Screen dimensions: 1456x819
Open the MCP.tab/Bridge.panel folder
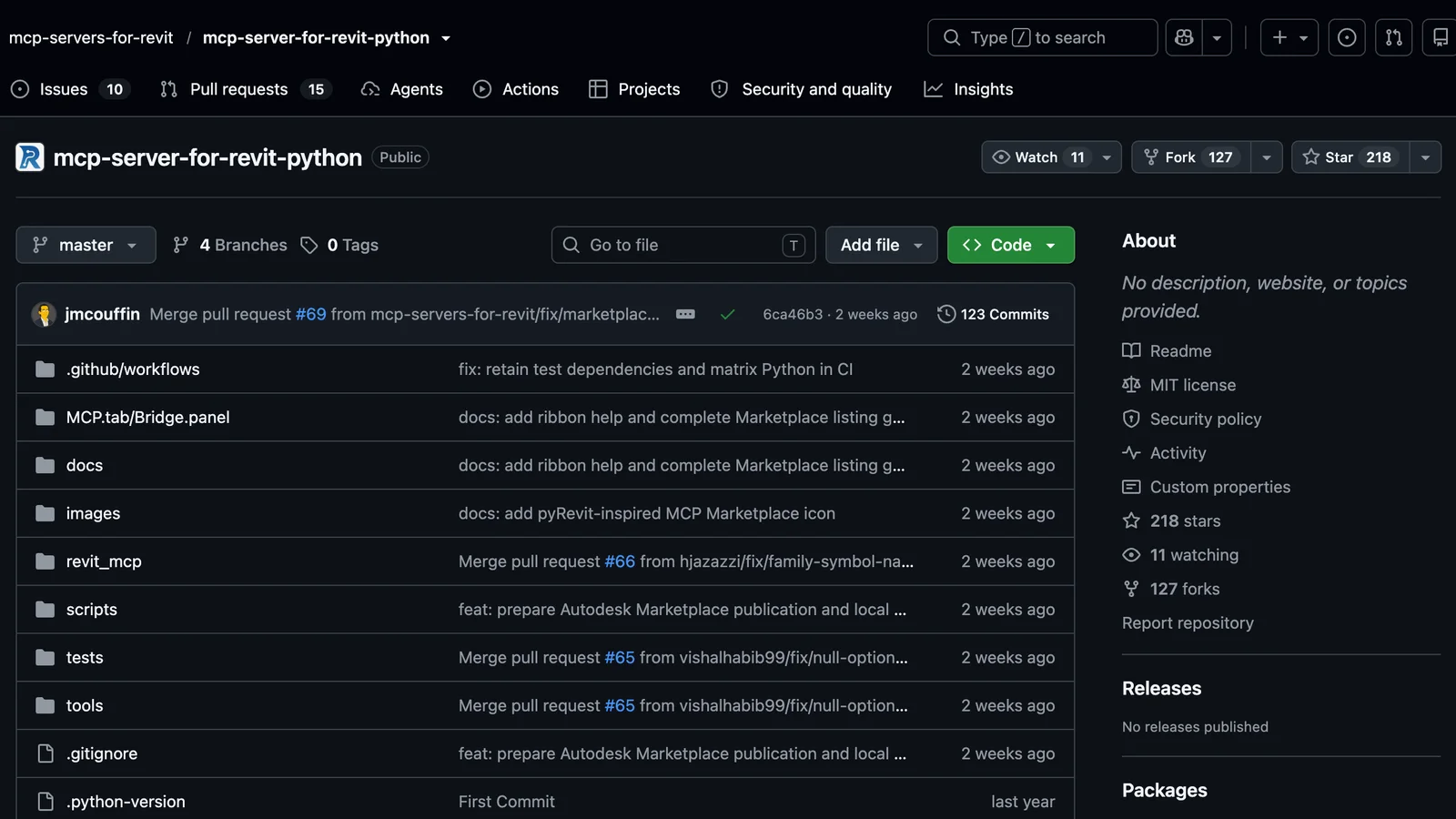click(x=147, y=418)
